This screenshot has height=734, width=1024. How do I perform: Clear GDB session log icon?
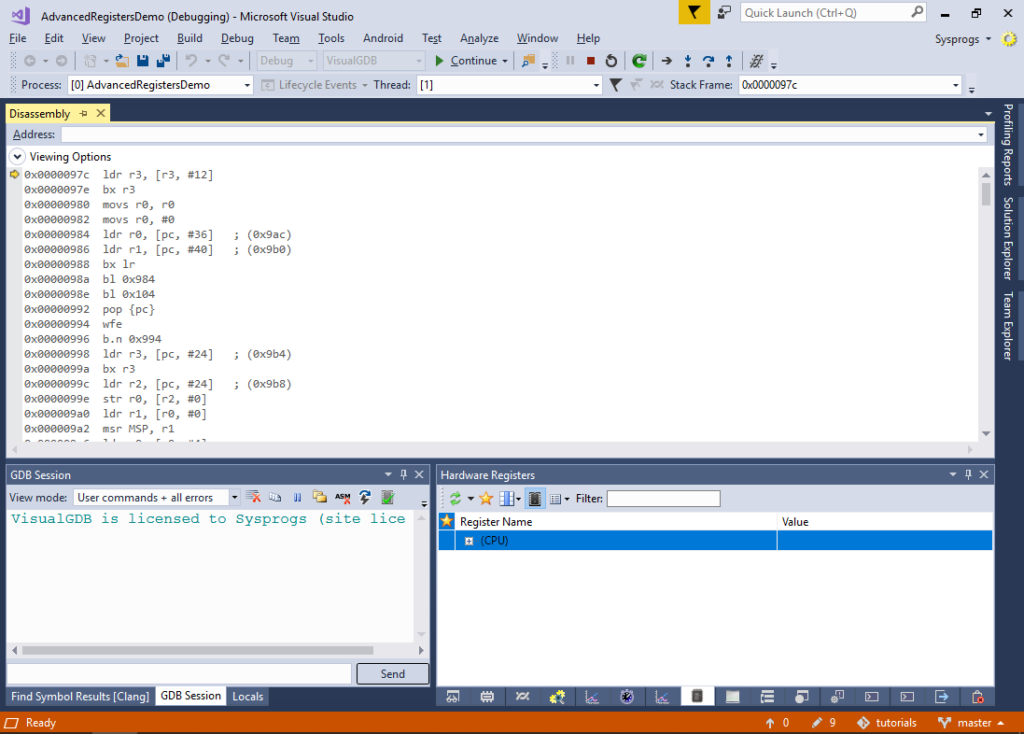click(253, 498)
